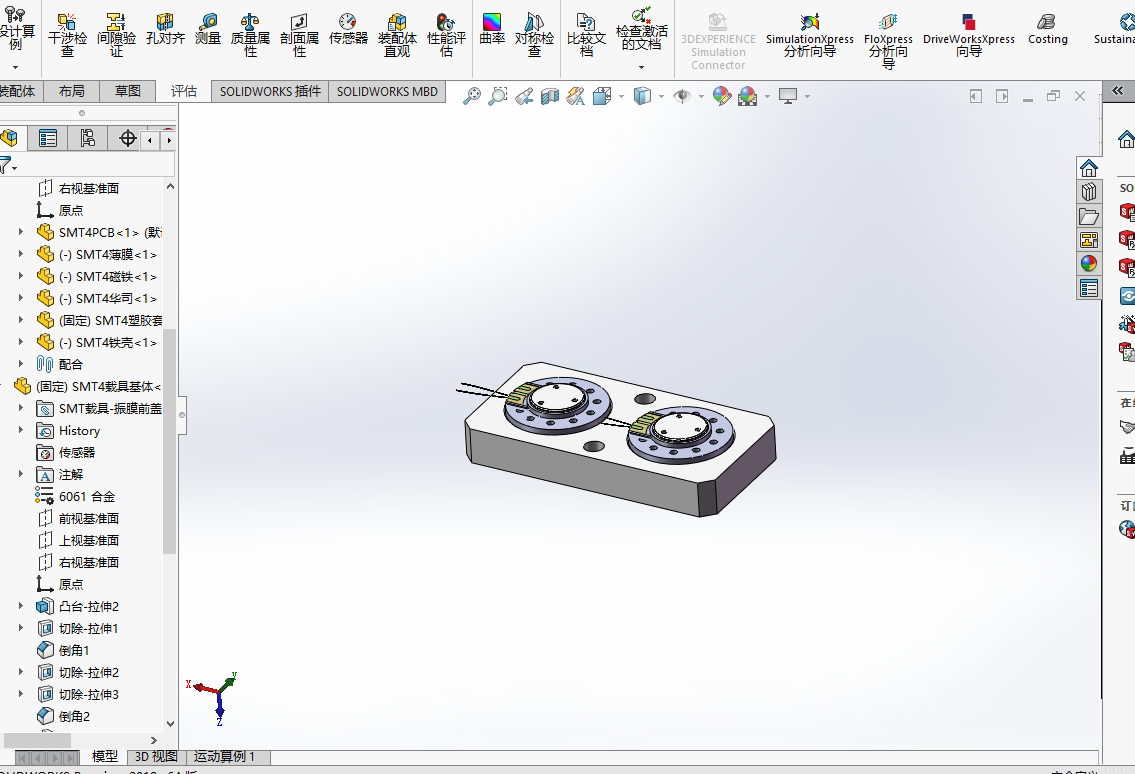Open FeatureManager design tree tab icon

(9, 138)
